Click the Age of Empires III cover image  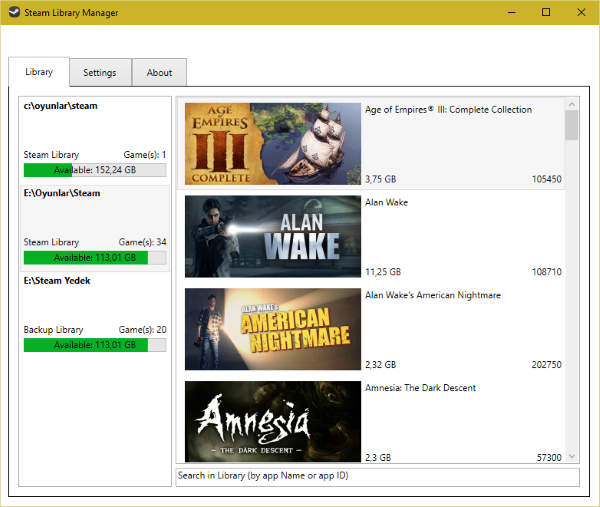(273, 144)
